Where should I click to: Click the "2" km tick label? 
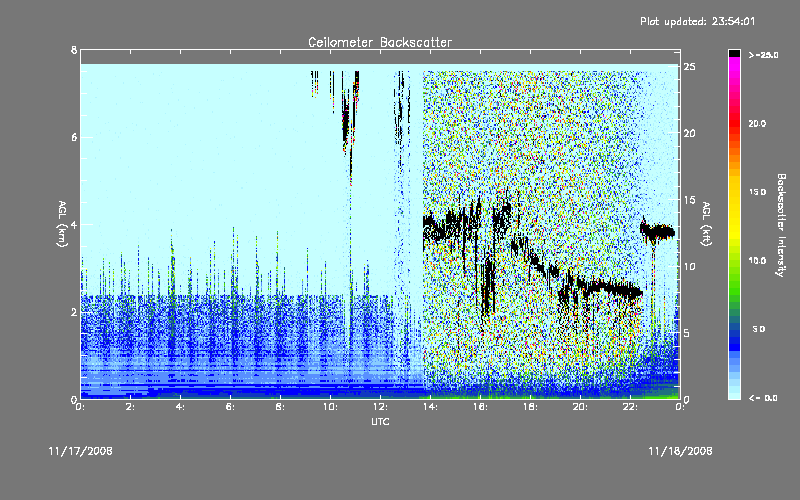point(74,312)
